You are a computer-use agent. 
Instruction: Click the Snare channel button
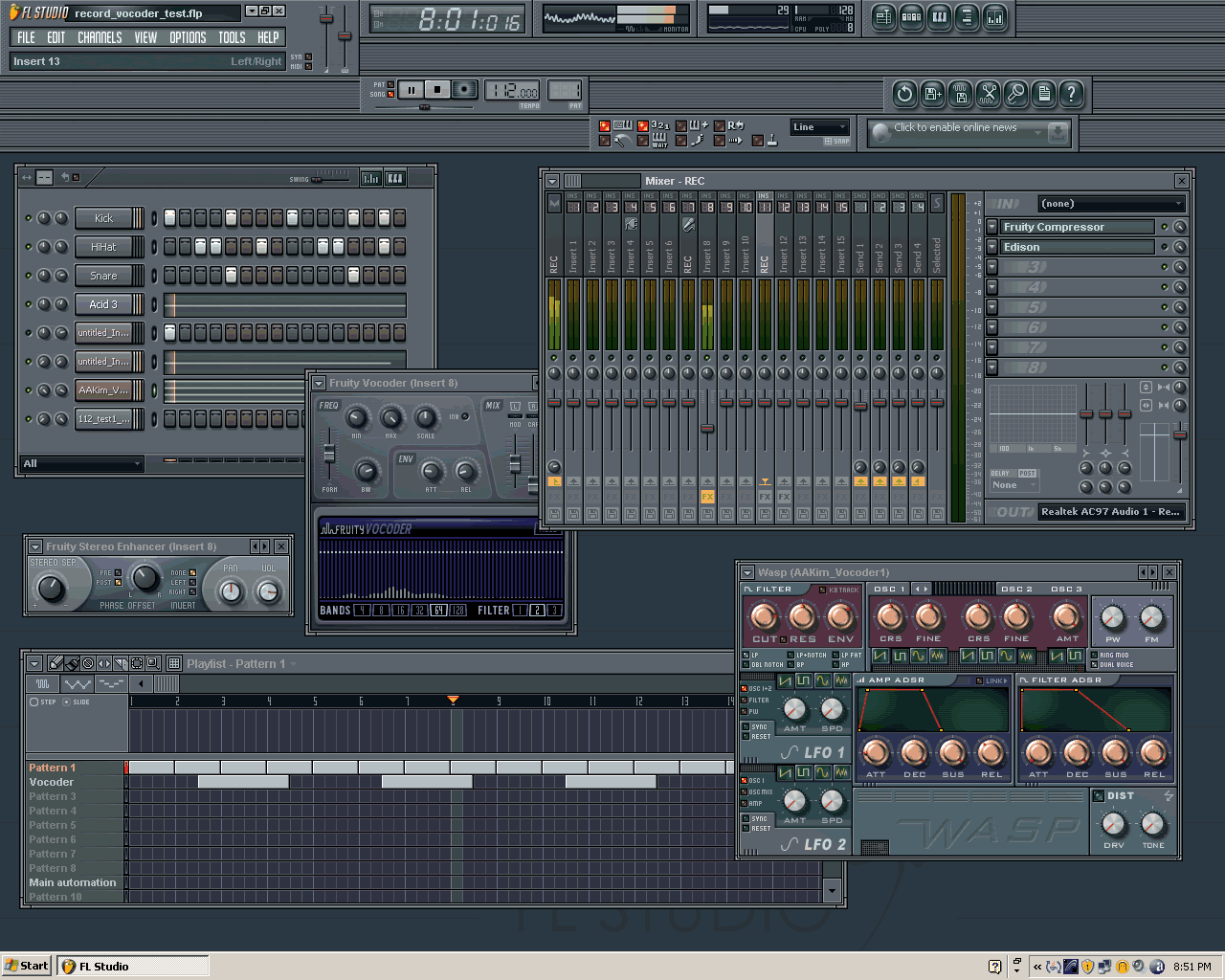pyautogui.click(x=103, y=276)
